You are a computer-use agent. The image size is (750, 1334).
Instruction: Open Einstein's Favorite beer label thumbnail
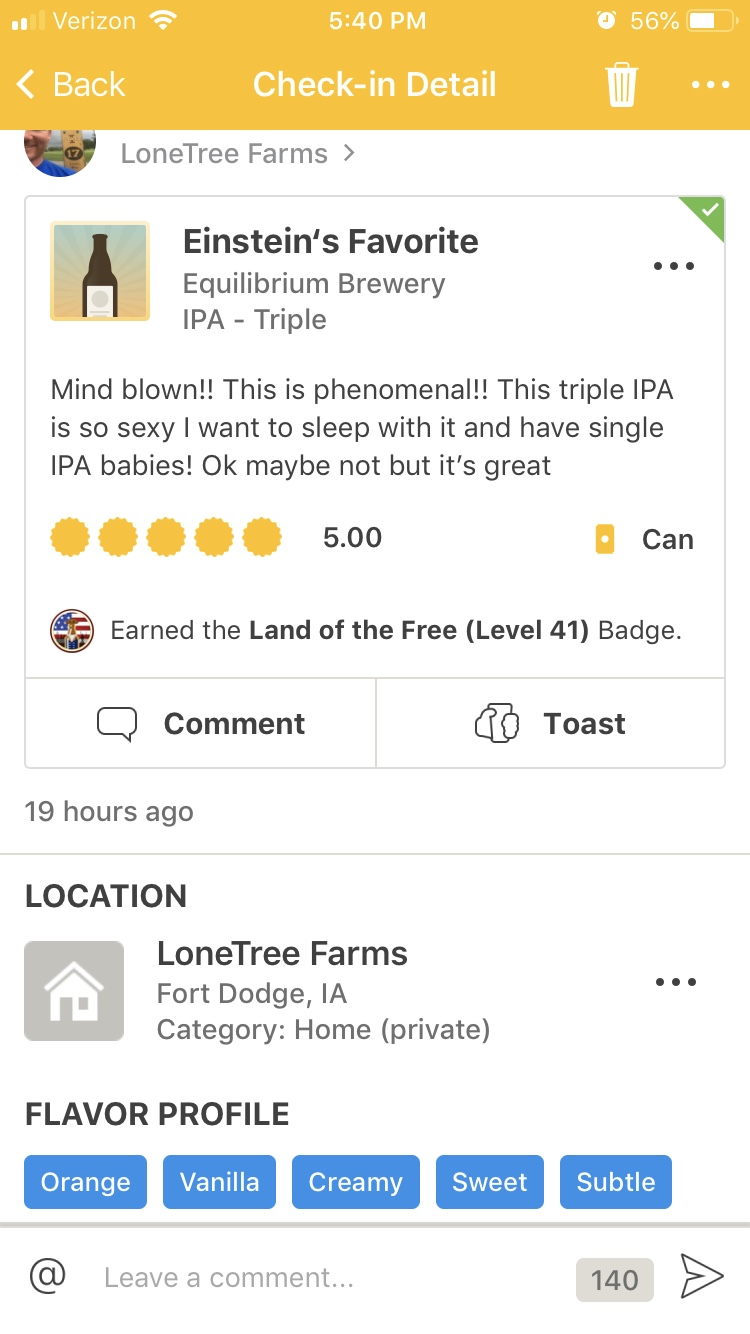(100, 271)
